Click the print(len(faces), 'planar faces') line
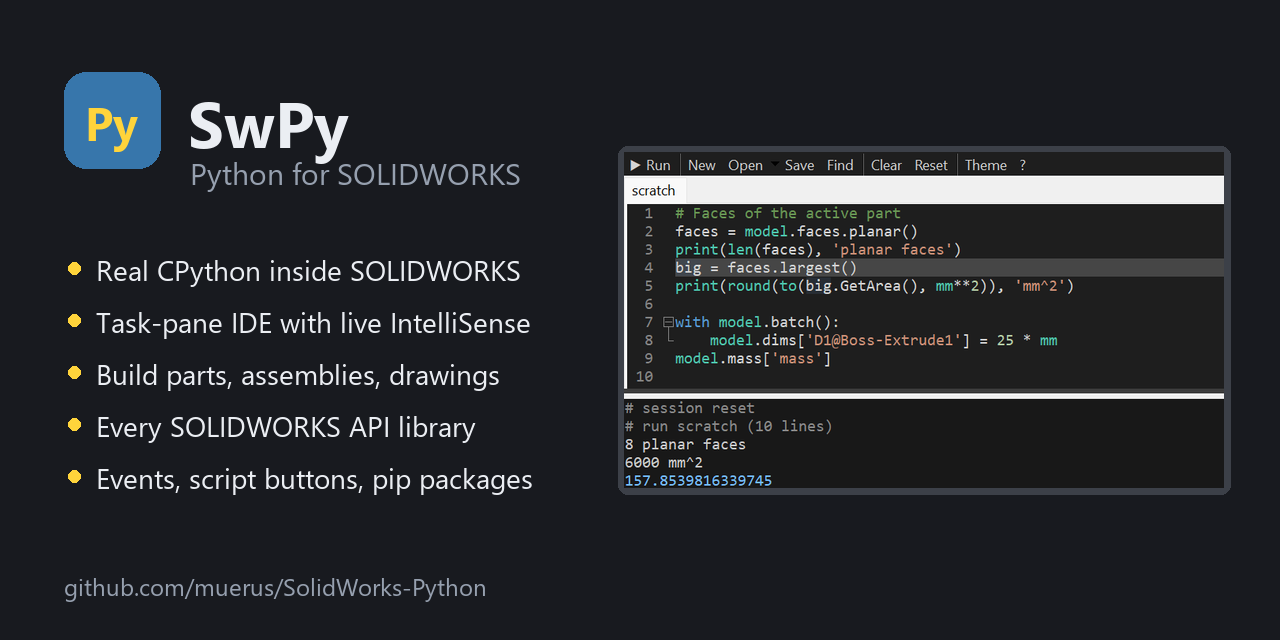This screenshot has height=640, width=1280. coord(818,249)
